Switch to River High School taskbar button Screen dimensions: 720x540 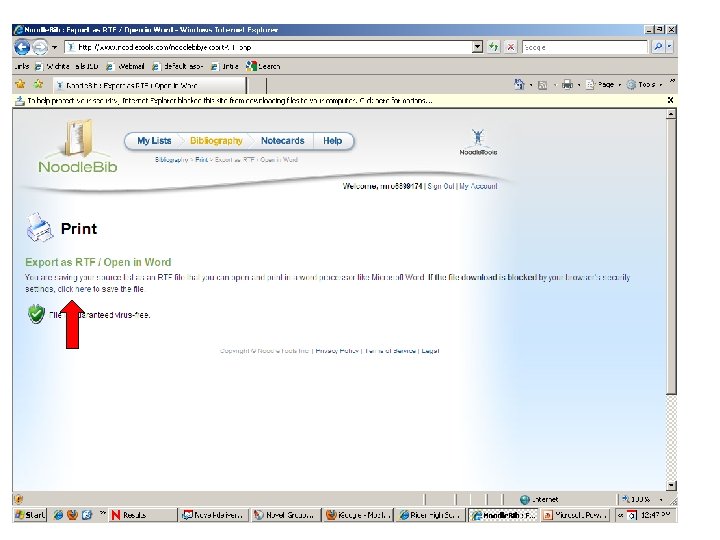[430, 515]
